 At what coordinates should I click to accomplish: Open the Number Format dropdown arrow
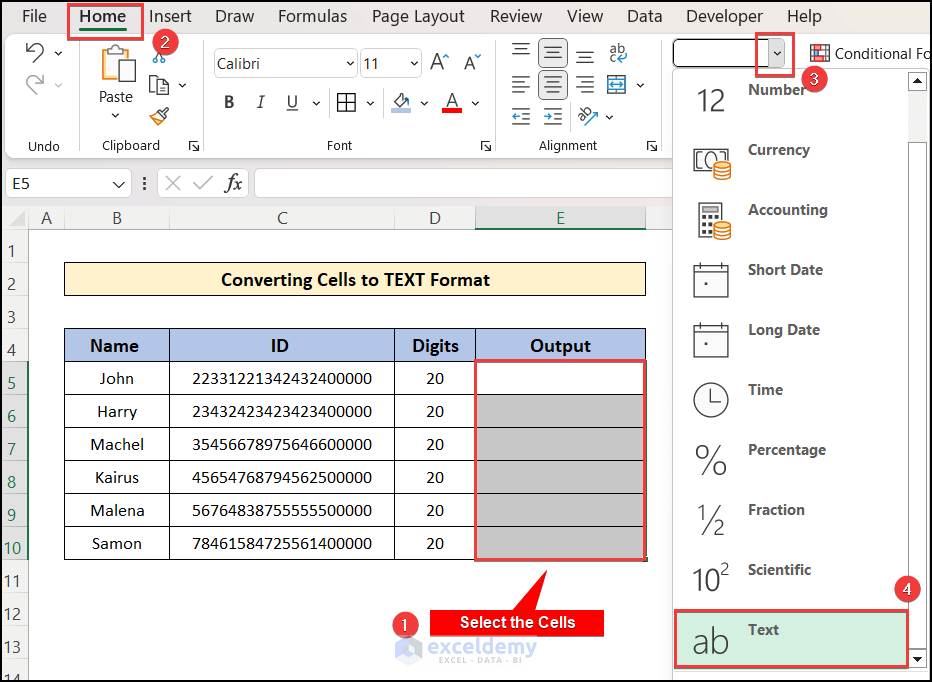click(x=777, y=54)
